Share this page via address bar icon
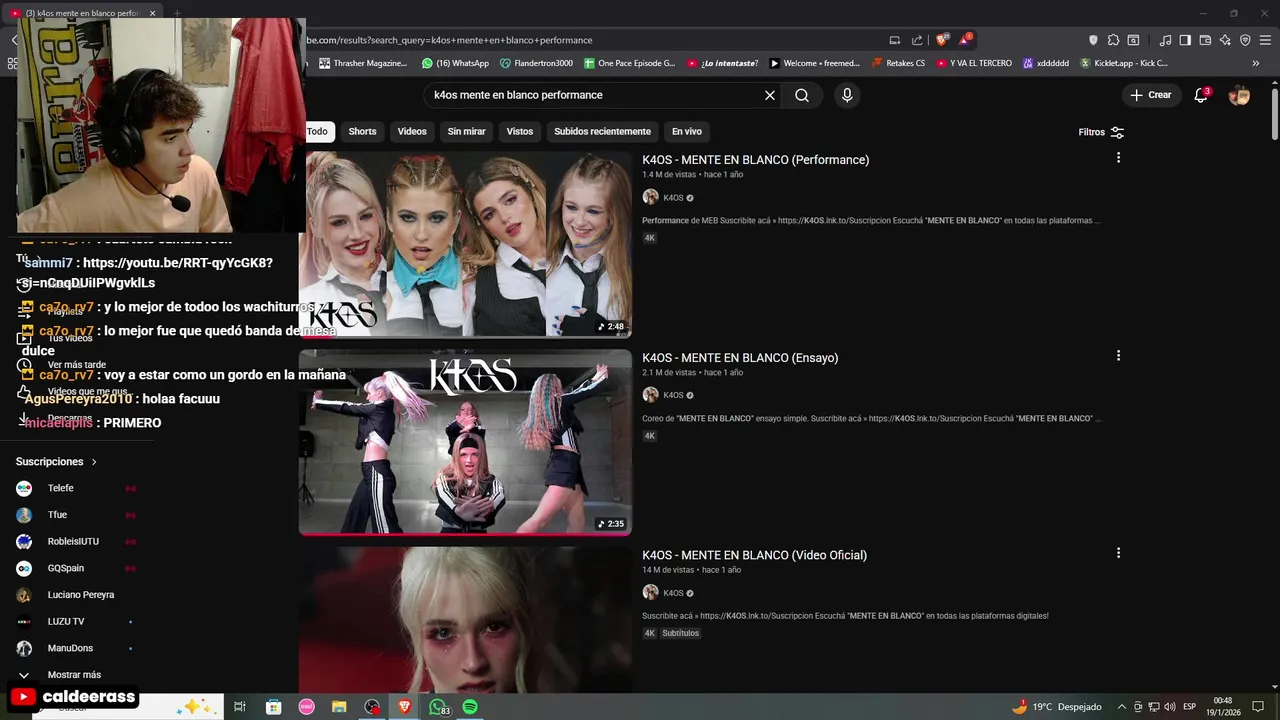 click(917, 40)
